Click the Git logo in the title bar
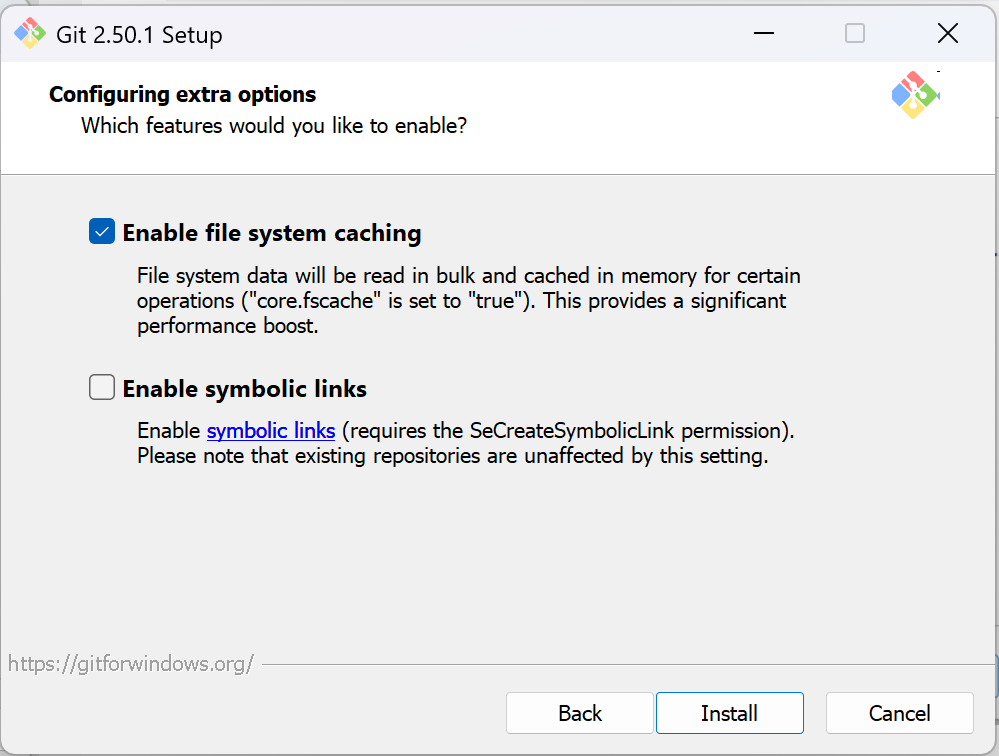 point(30,34)
